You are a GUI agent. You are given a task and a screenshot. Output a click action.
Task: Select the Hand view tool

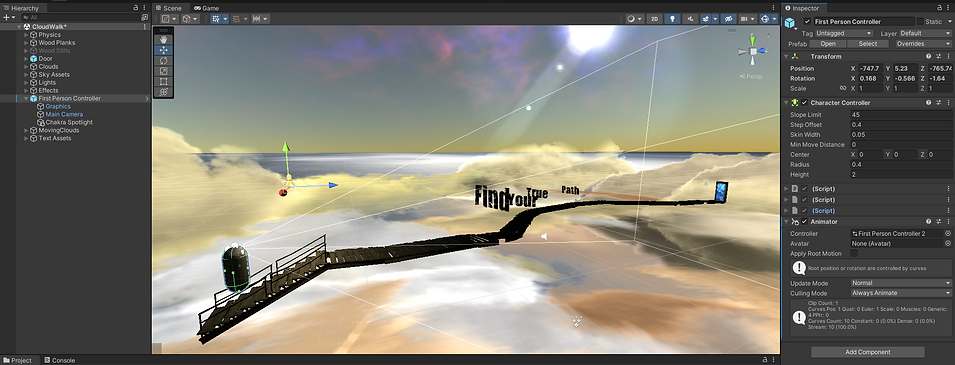[x=164, y=40]
